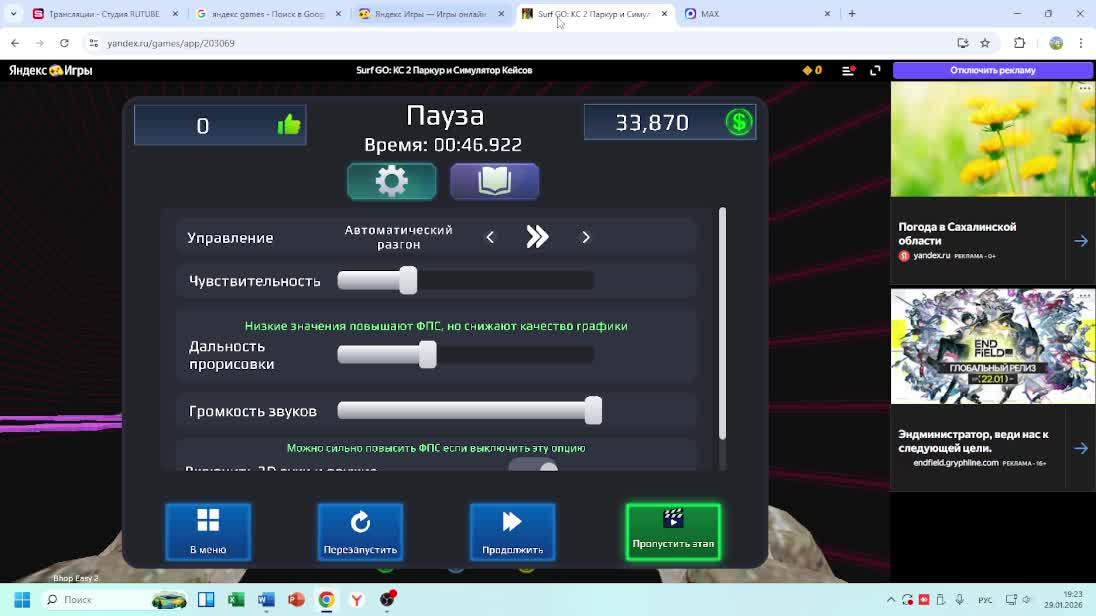Open Windows Start menu
Screen dimensions: 1096x616
point(22,600)
